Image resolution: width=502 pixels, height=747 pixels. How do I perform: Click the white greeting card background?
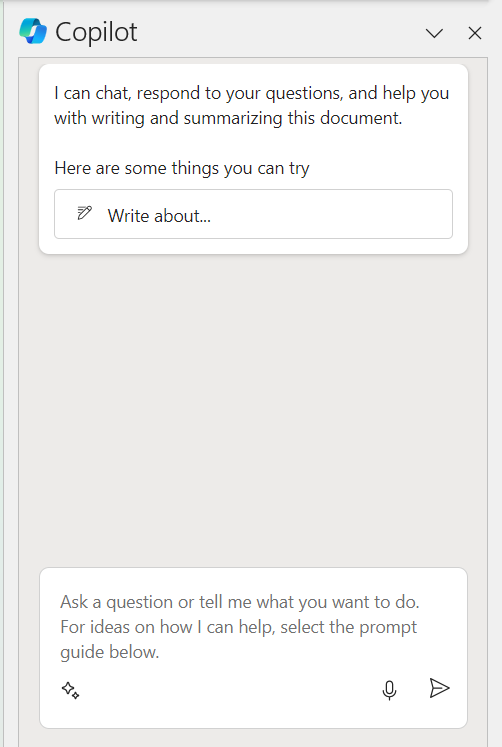(253, 145)
